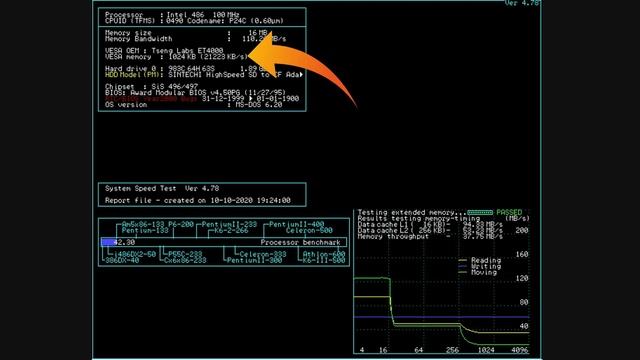640x360 pixels.
Task: Click the '256' x-axis label
Action: pos(452,350)
